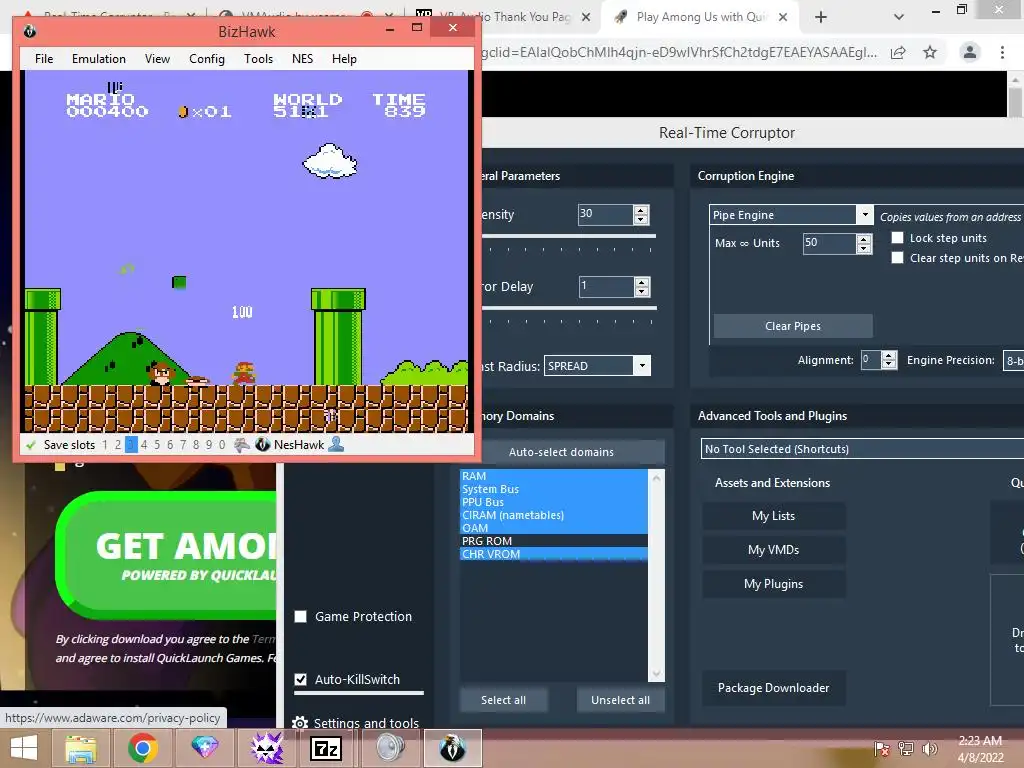The width and height of the screenshot is (1024, 768).
Task: Open My Plugins button
Action: point(774,584)
